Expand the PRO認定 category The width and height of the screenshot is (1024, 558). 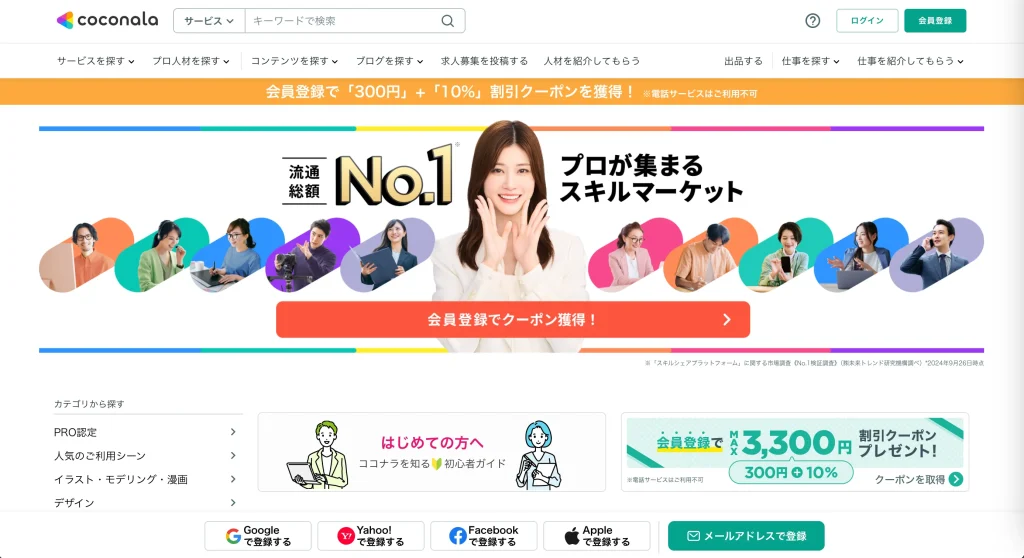(145, 432)
